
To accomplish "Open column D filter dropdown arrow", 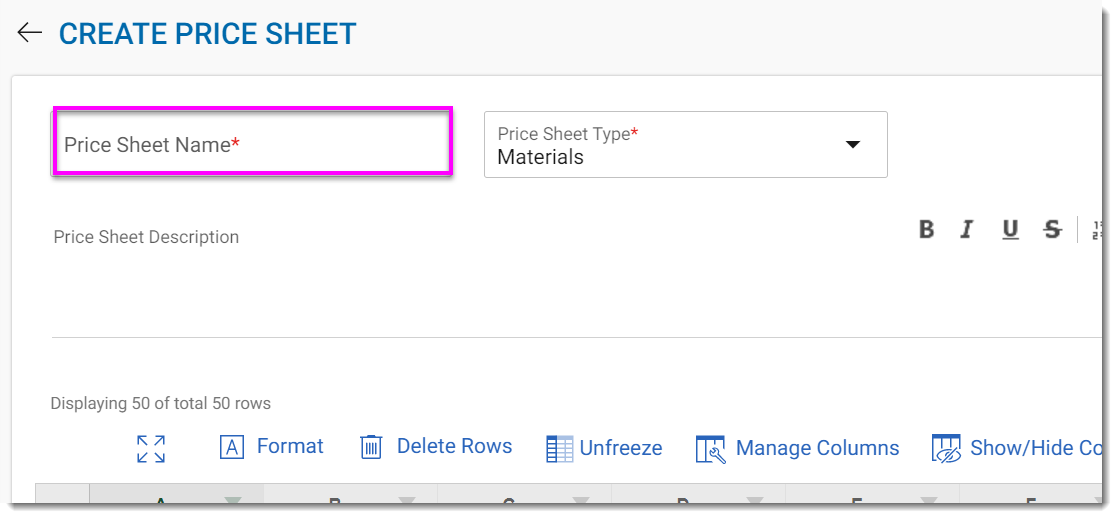I will [x=755, y=501].
